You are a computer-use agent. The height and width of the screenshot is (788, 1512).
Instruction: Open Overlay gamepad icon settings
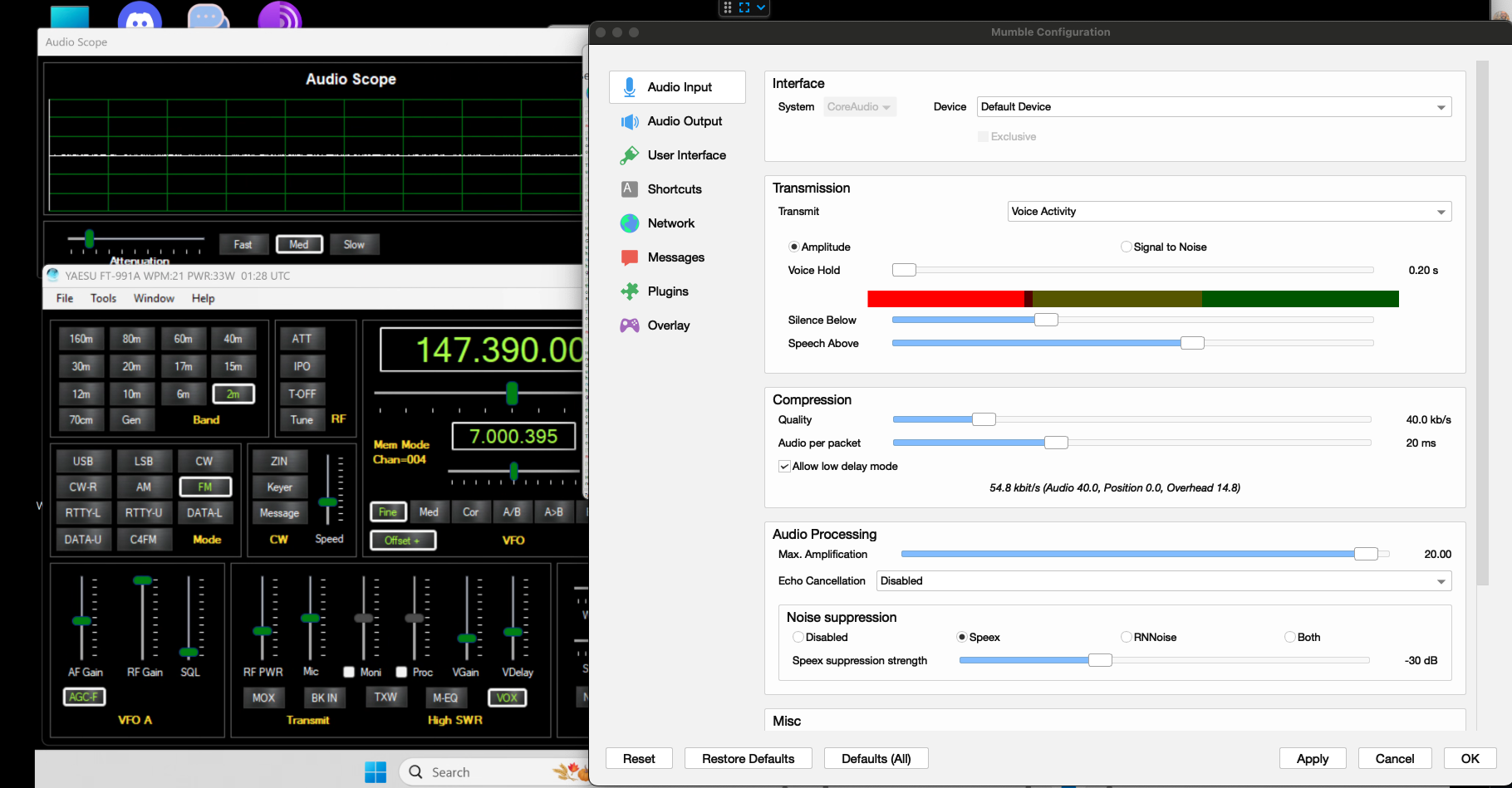pos(630,325)
